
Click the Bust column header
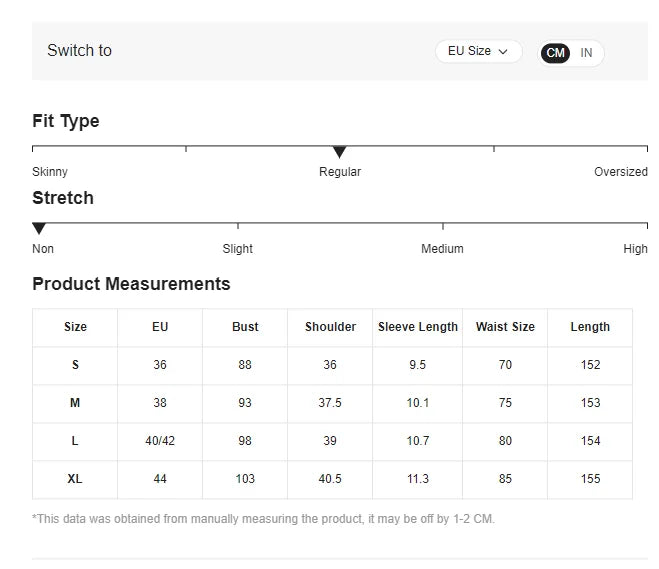click(245, 327)
